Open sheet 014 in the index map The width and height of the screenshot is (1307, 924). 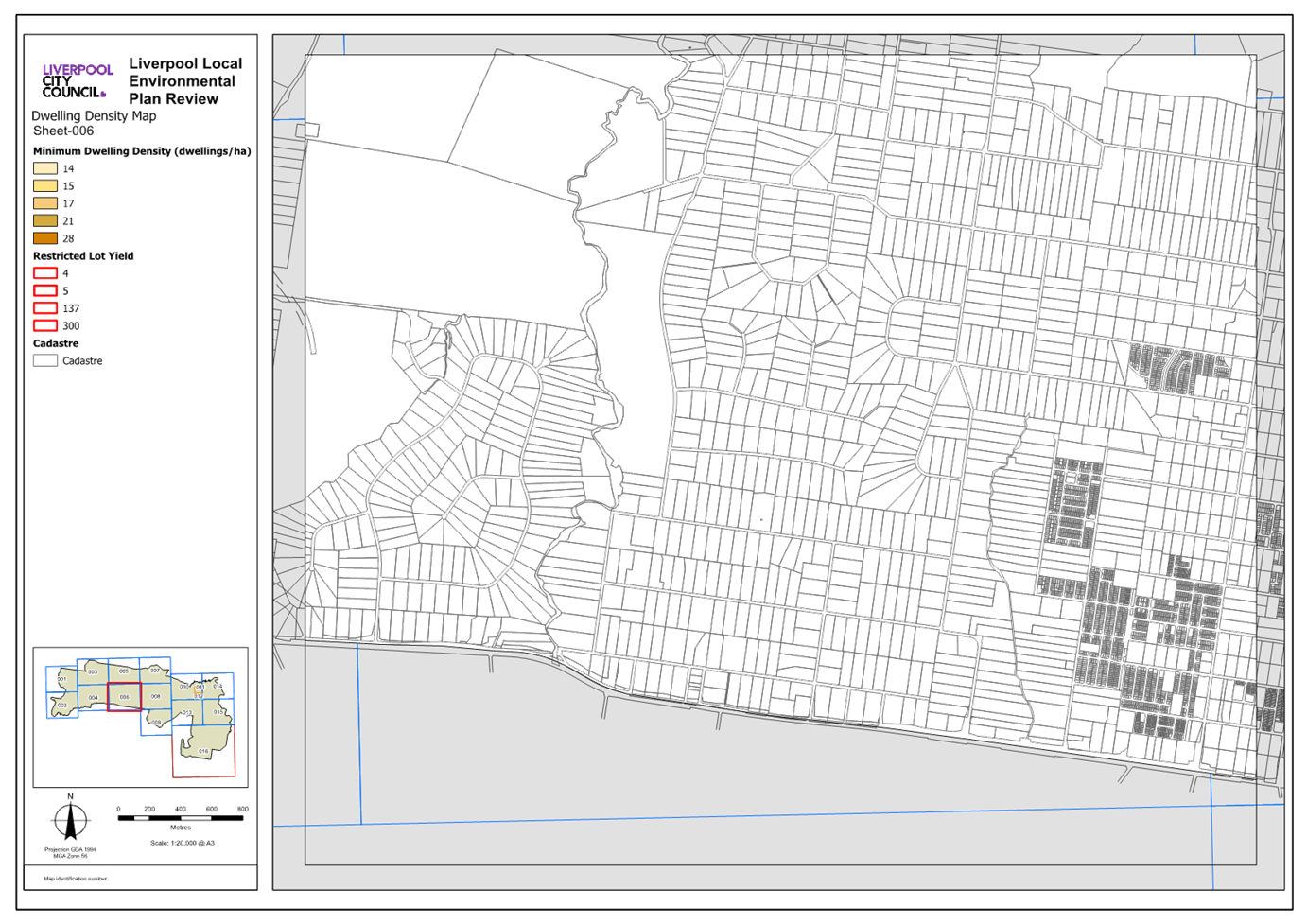(218, 686)
